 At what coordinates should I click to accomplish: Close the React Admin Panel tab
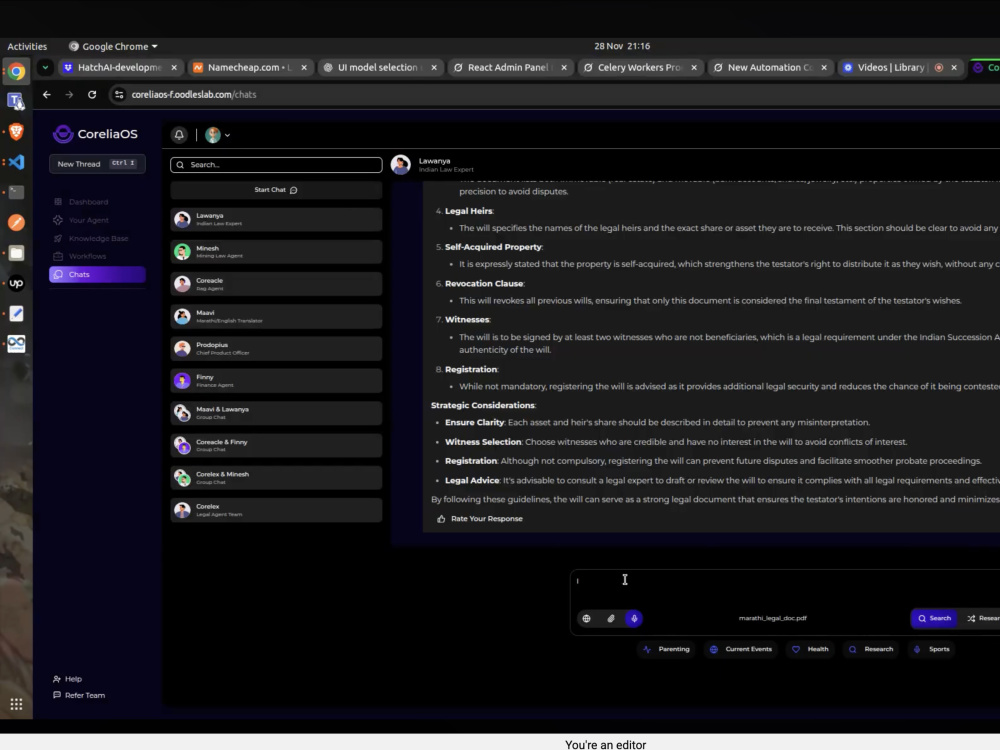tap(564, 68)
